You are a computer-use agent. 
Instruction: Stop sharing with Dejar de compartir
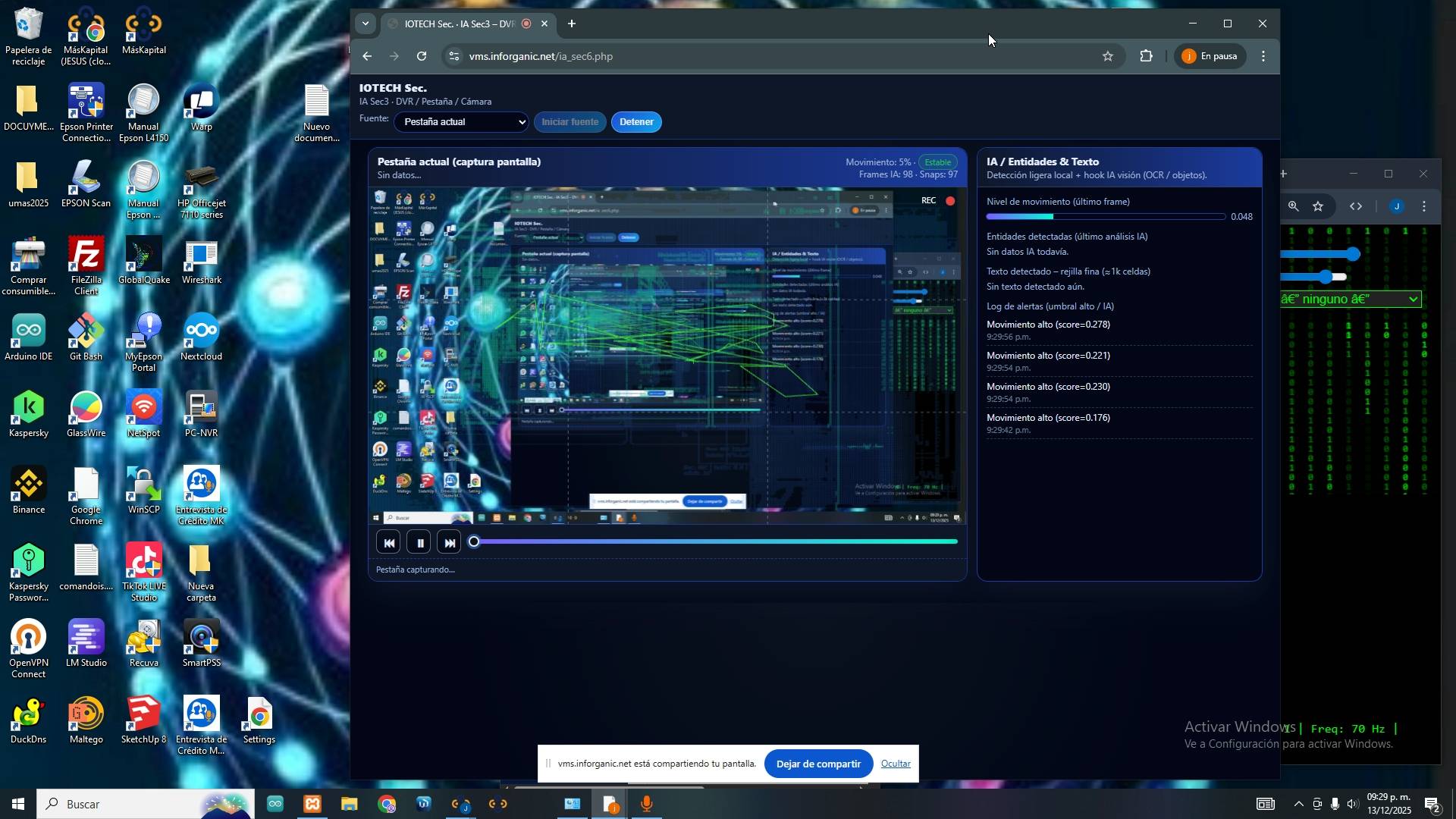click(817, 764)
